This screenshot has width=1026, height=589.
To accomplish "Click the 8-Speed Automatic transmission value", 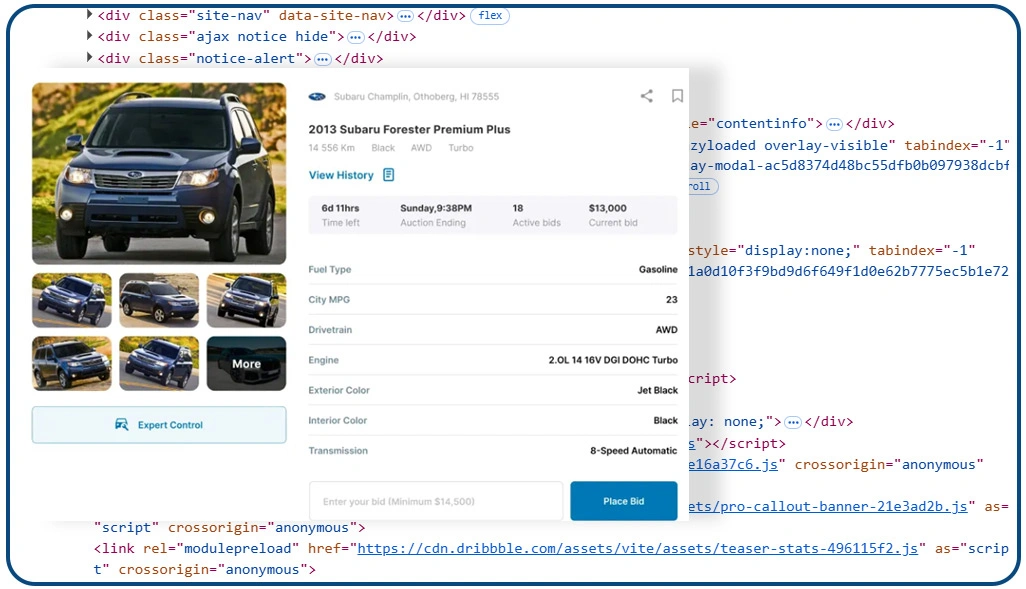I will click(x=633, y=451).
